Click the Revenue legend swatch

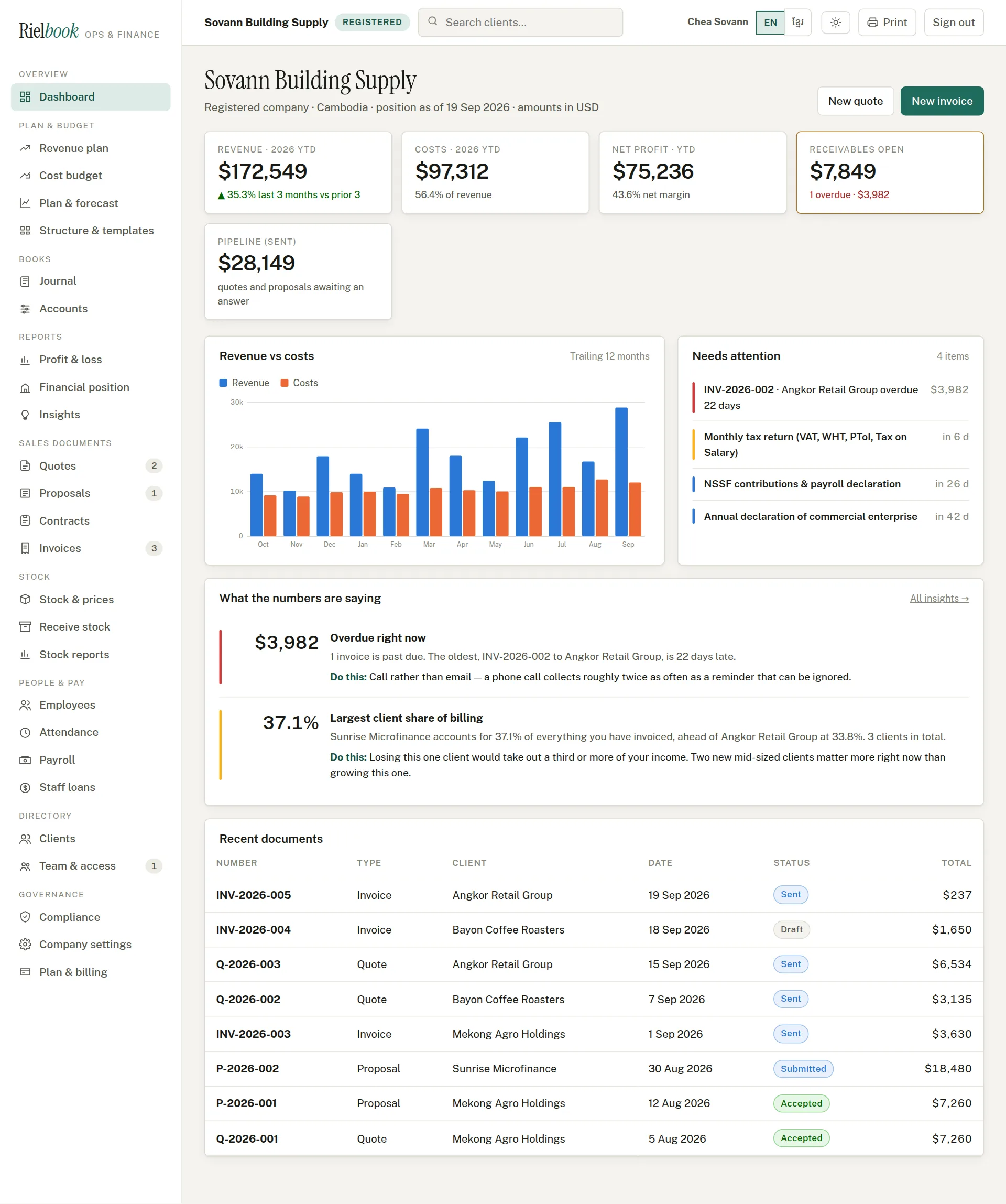click(223, 383)
